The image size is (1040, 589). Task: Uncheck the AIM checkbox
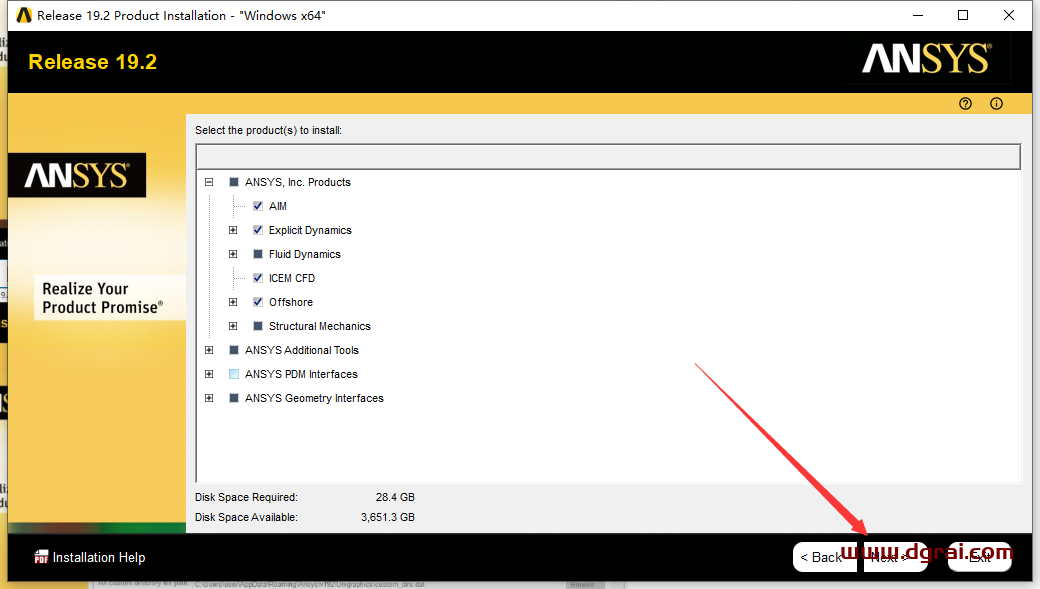pyautogui.click(x=258, y=206)
